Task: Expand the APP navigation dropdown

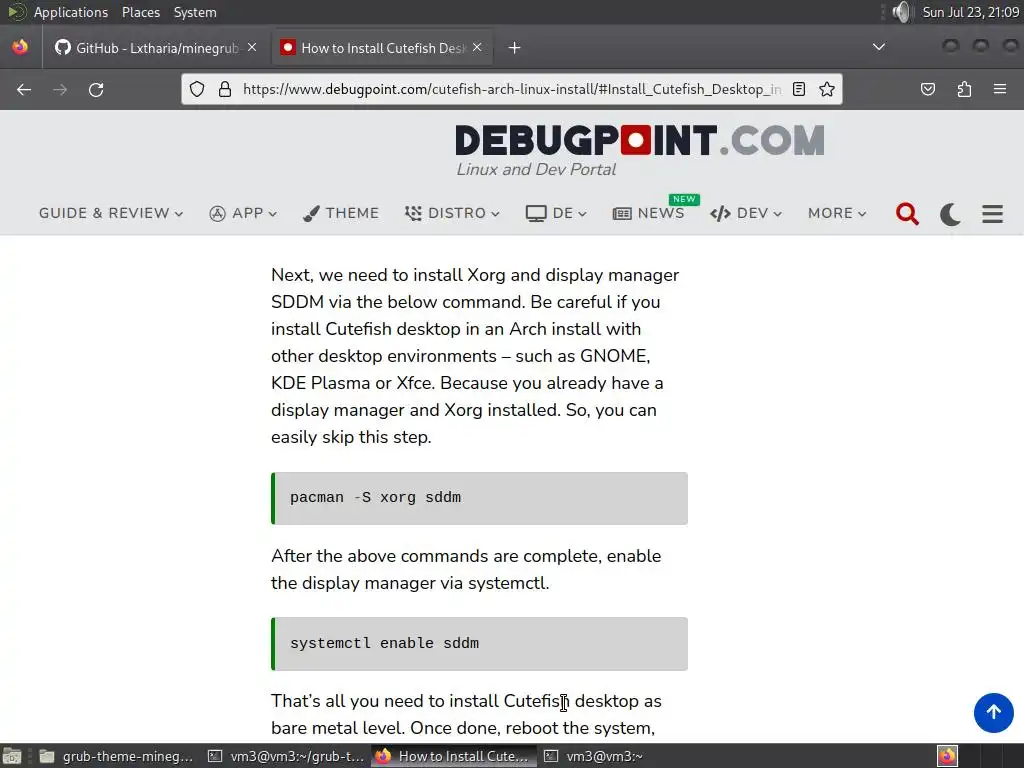Action: (x=243, y=213)
